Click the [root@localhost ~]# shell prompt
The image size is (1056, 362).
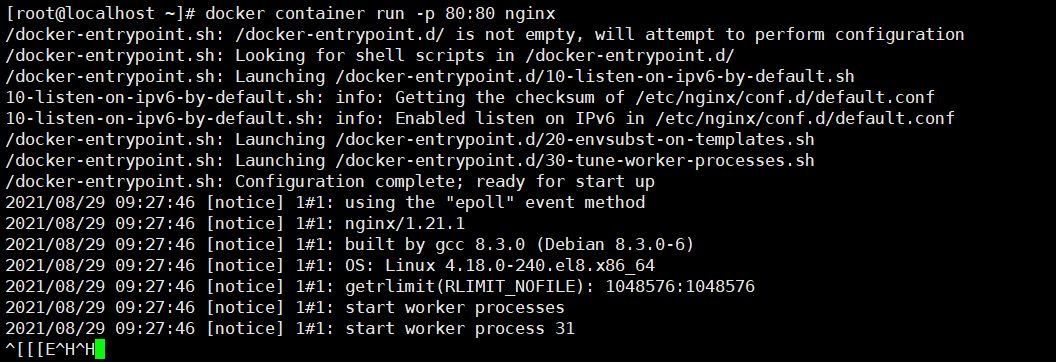point(100,13)
